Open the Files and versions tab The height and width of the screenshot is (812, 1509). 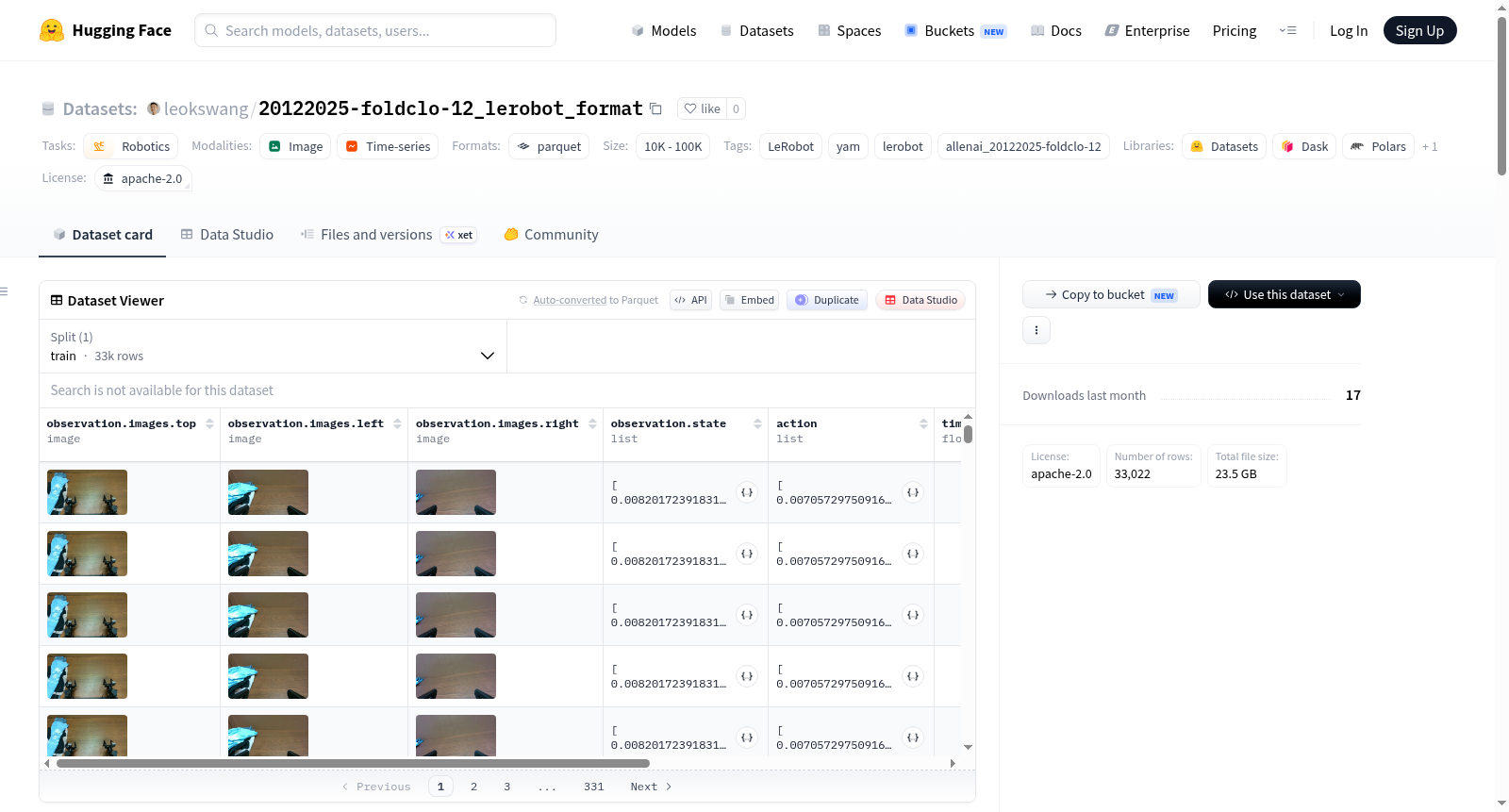388,234
